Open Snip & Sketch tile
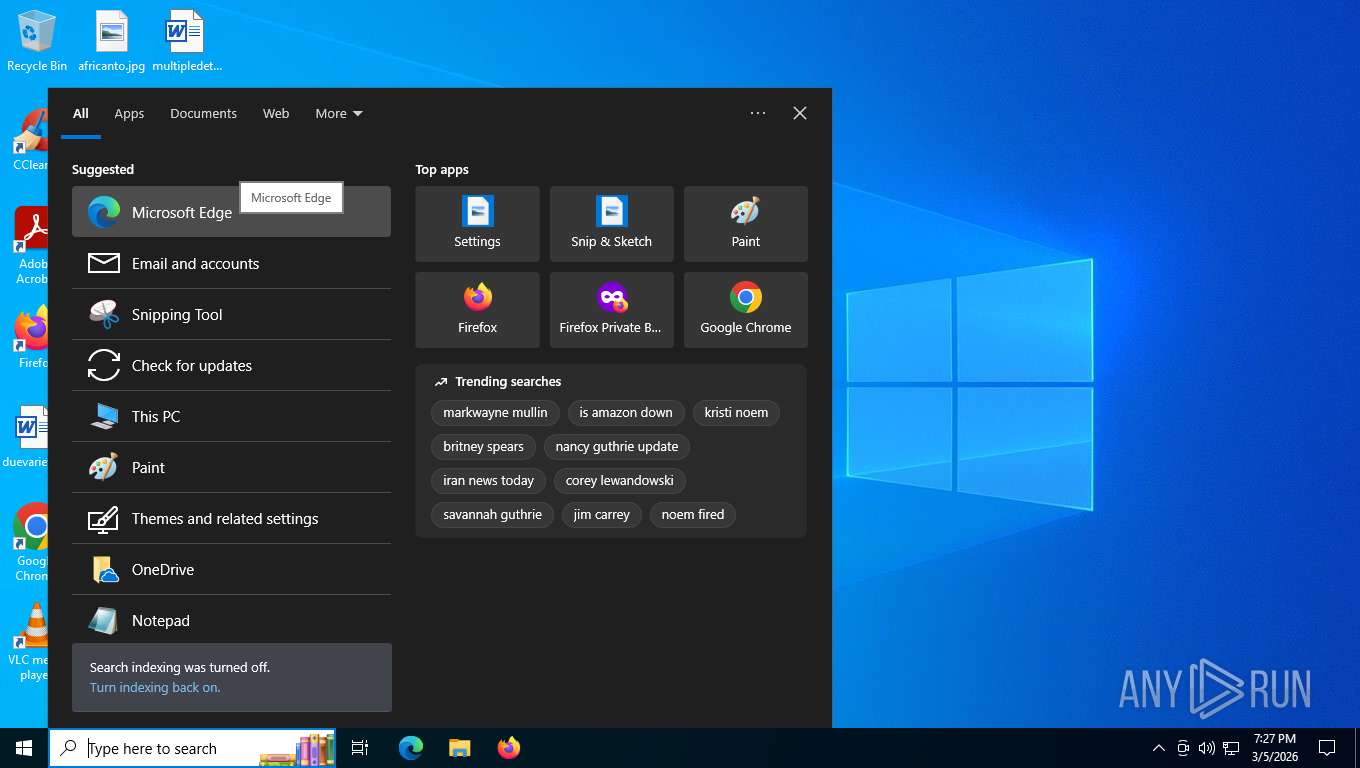 [x=611, y=224]
